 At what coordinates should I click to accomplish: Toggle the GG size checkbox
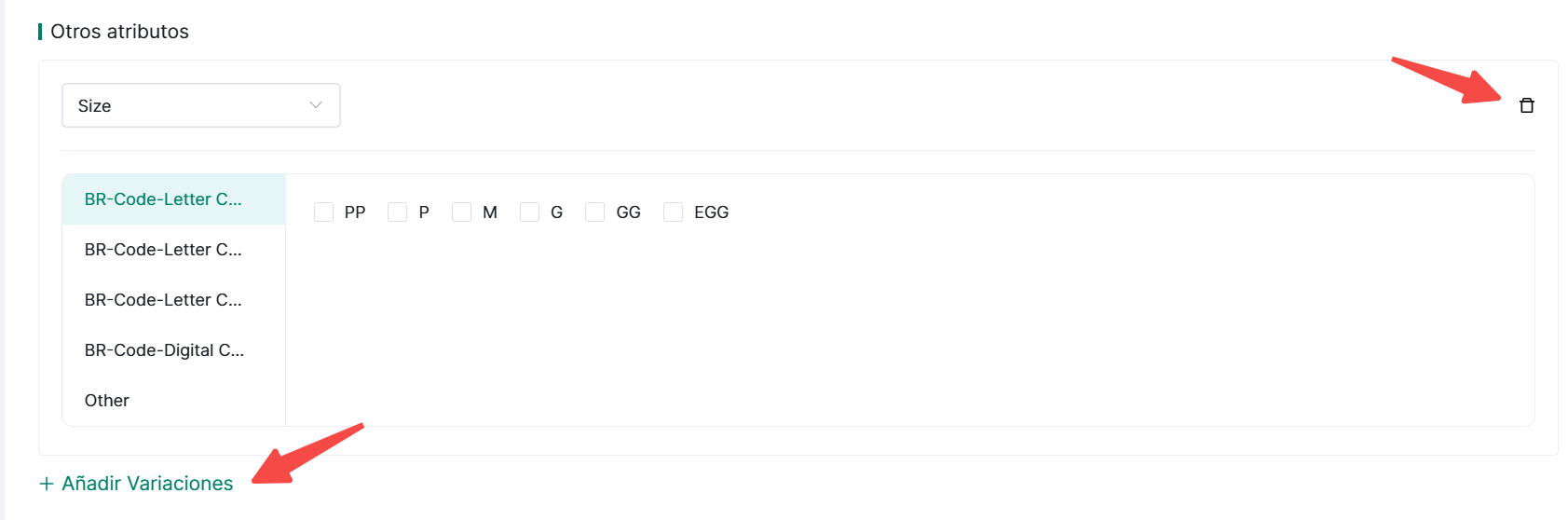(594, 212)
